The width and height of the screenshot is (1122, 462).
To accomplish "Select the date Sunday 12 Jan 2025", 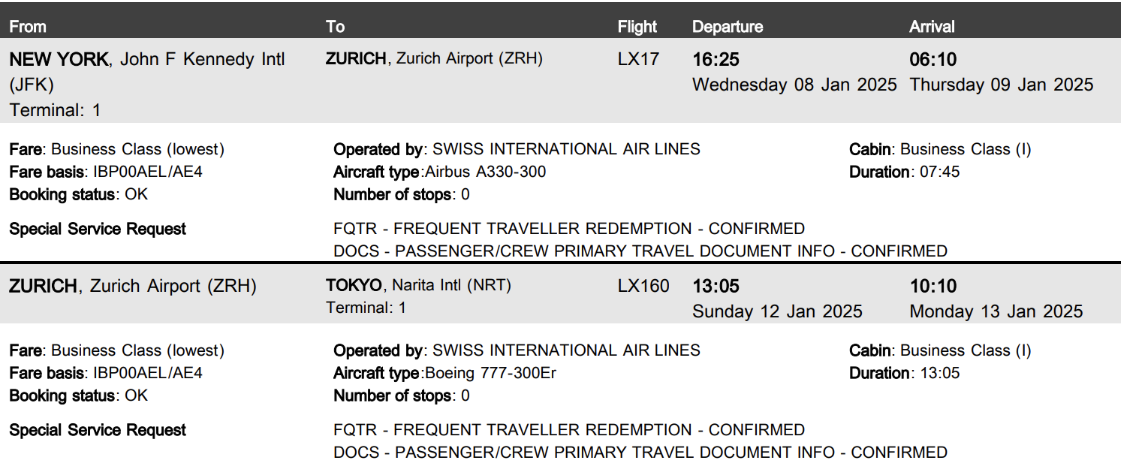I will [x=777, y=312].
